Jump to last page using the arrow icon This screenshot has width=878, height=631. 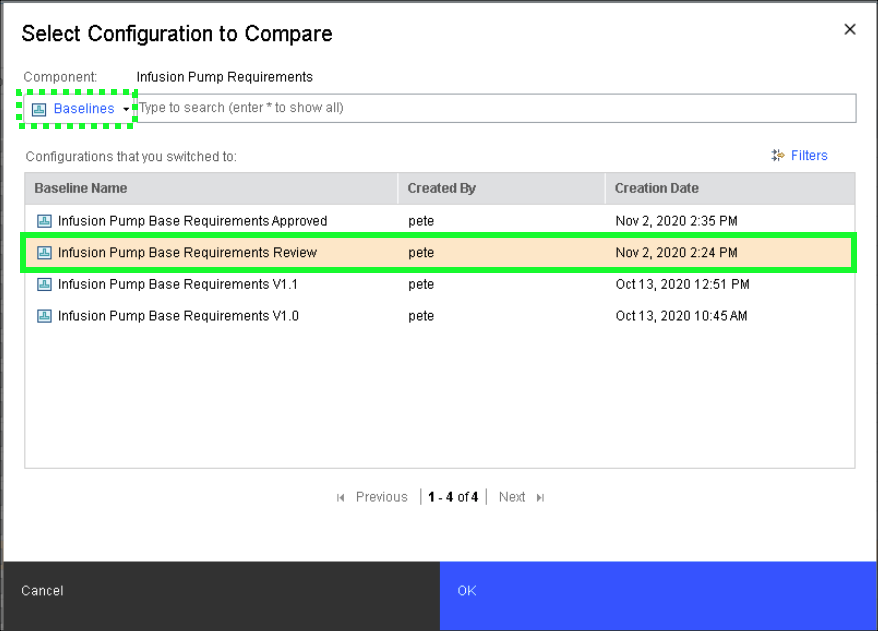click(x=541, y=498)
